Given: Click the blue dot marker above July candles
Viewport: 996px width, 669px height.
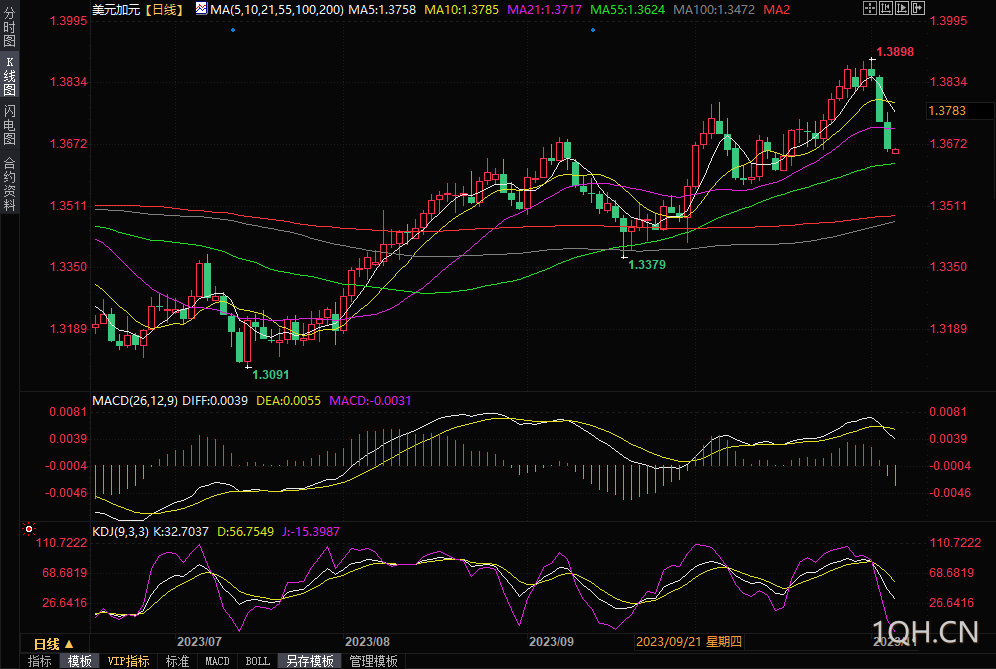Looking at the screenshot, I should 233,30.
